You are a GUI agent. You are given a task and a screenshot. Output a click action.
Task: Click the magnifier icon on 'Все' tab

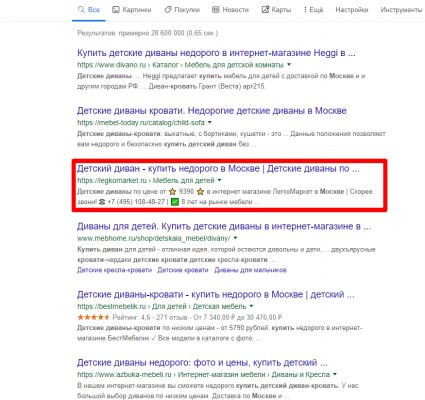coord(81,10)
